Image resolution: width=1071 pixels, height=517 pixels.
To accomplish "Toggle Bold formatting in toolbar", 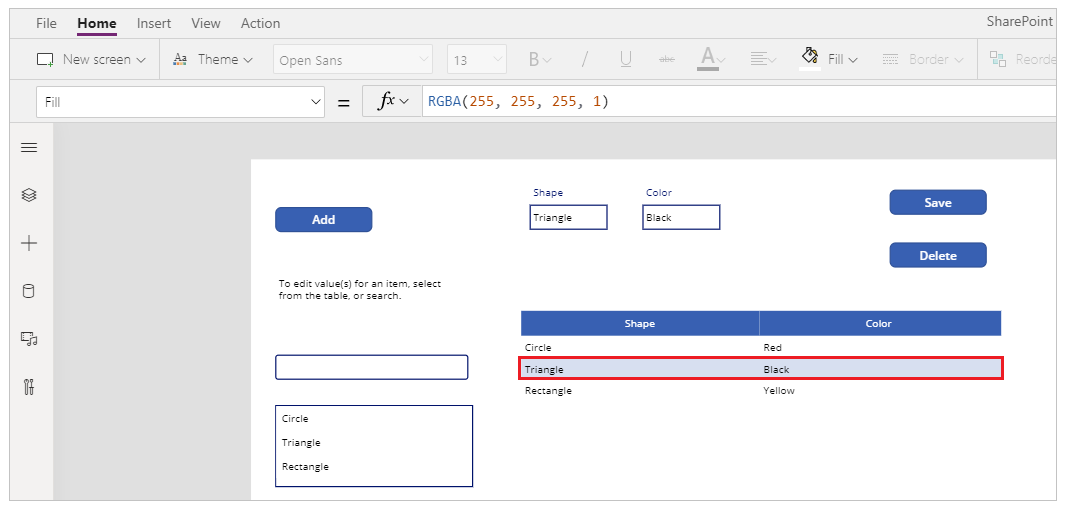I will click(x=534, y=59).
